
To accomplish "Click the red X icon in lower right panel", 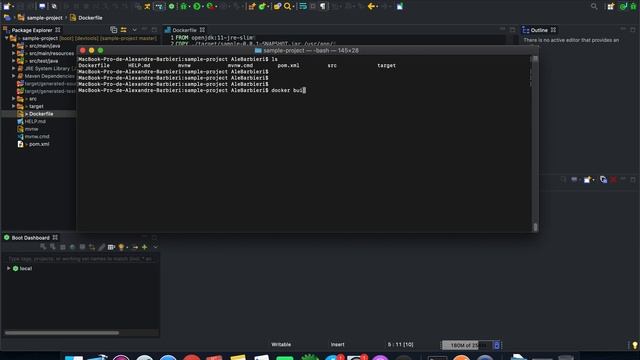I will click(613, 180).
